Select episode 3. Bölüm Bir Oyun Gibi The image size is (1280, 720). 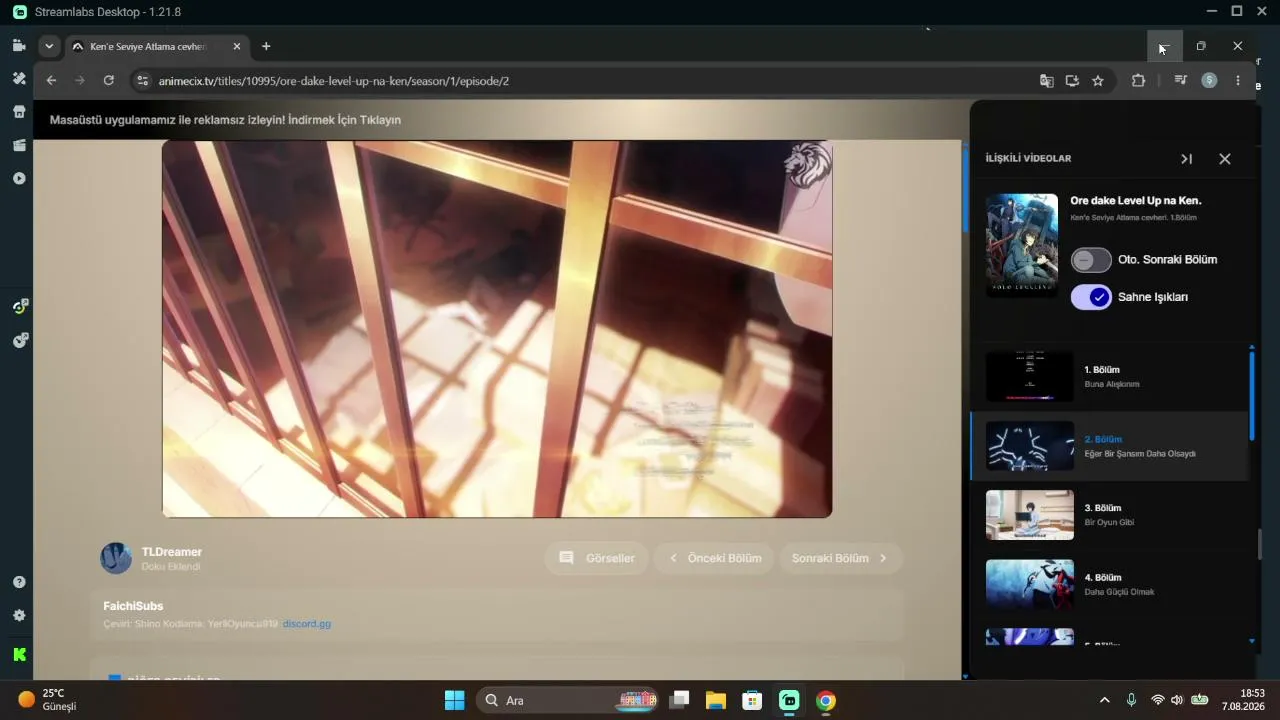[1110, 515]
